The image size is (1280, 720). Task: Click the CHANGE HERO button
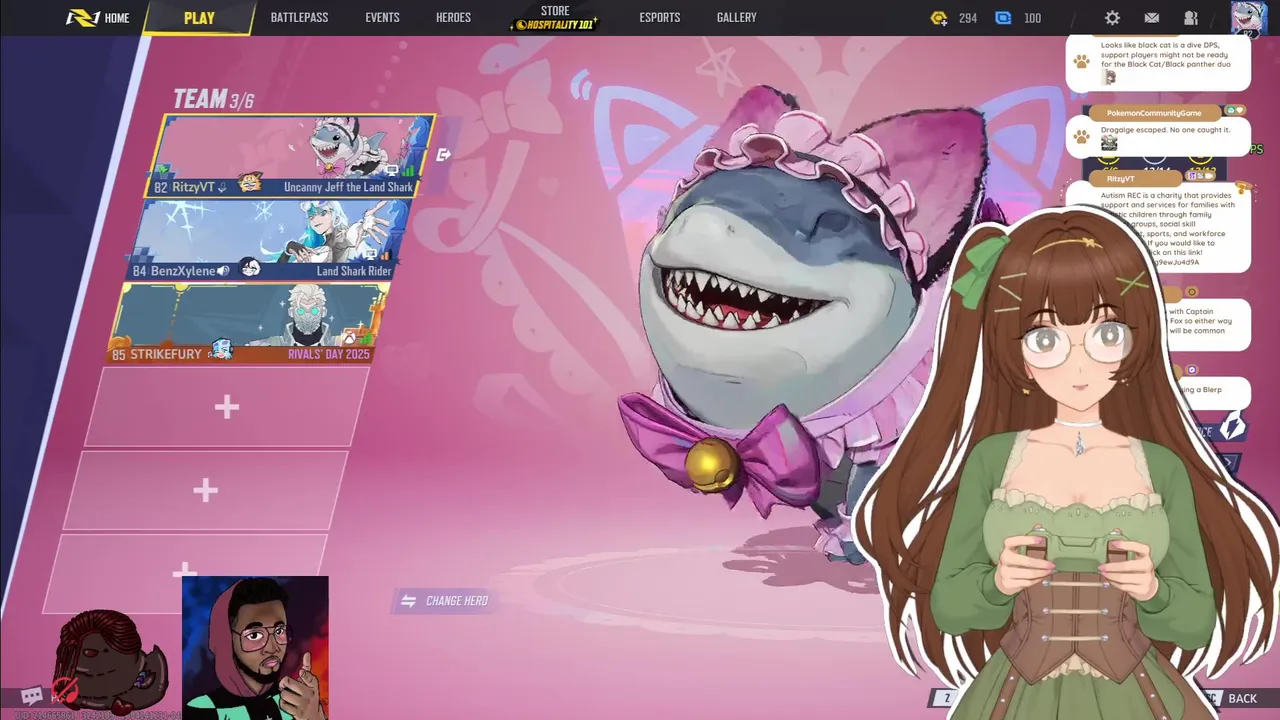[445, 601]
